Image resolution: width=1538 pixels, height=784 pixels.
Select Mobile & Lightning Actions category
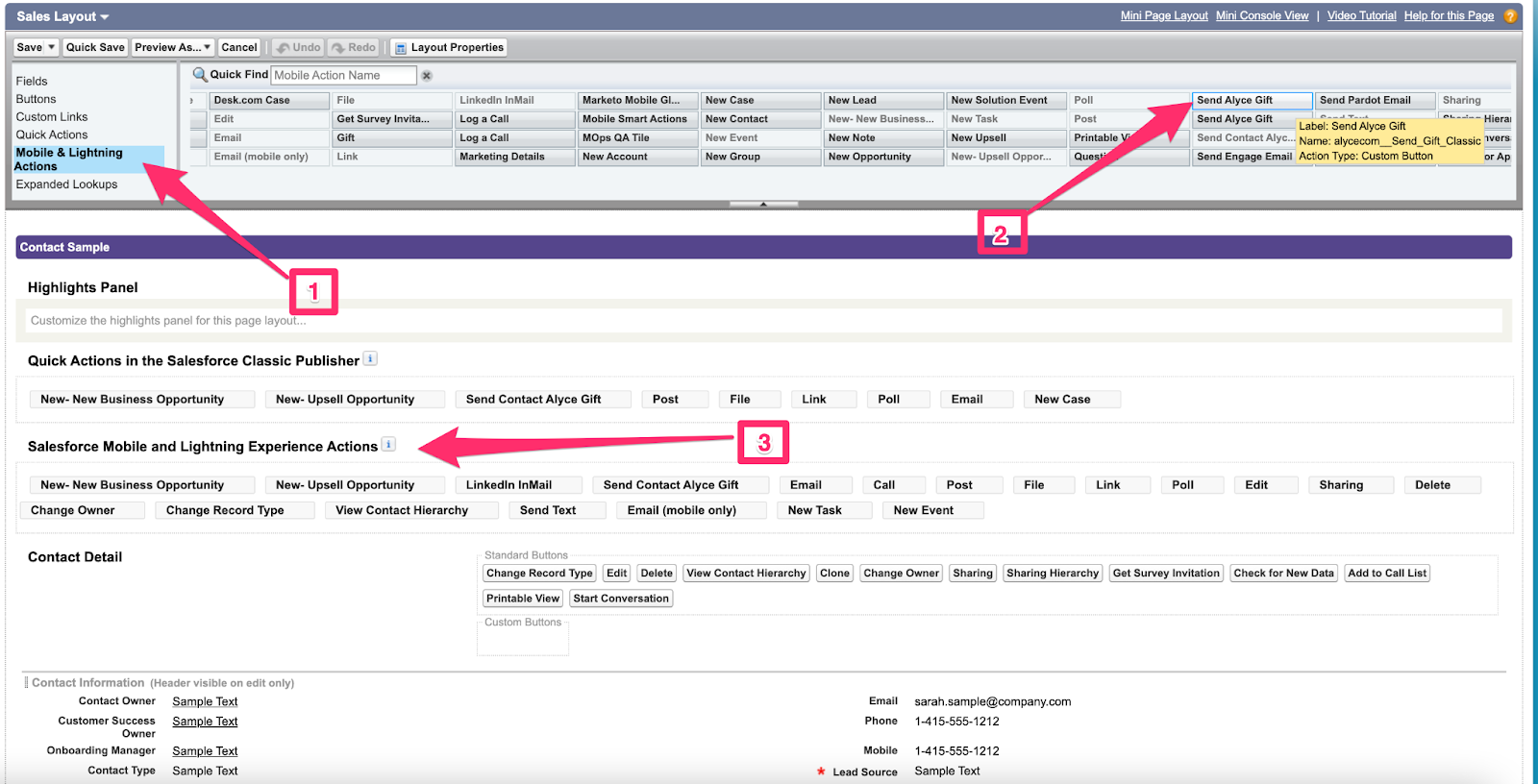click(88, 159)
